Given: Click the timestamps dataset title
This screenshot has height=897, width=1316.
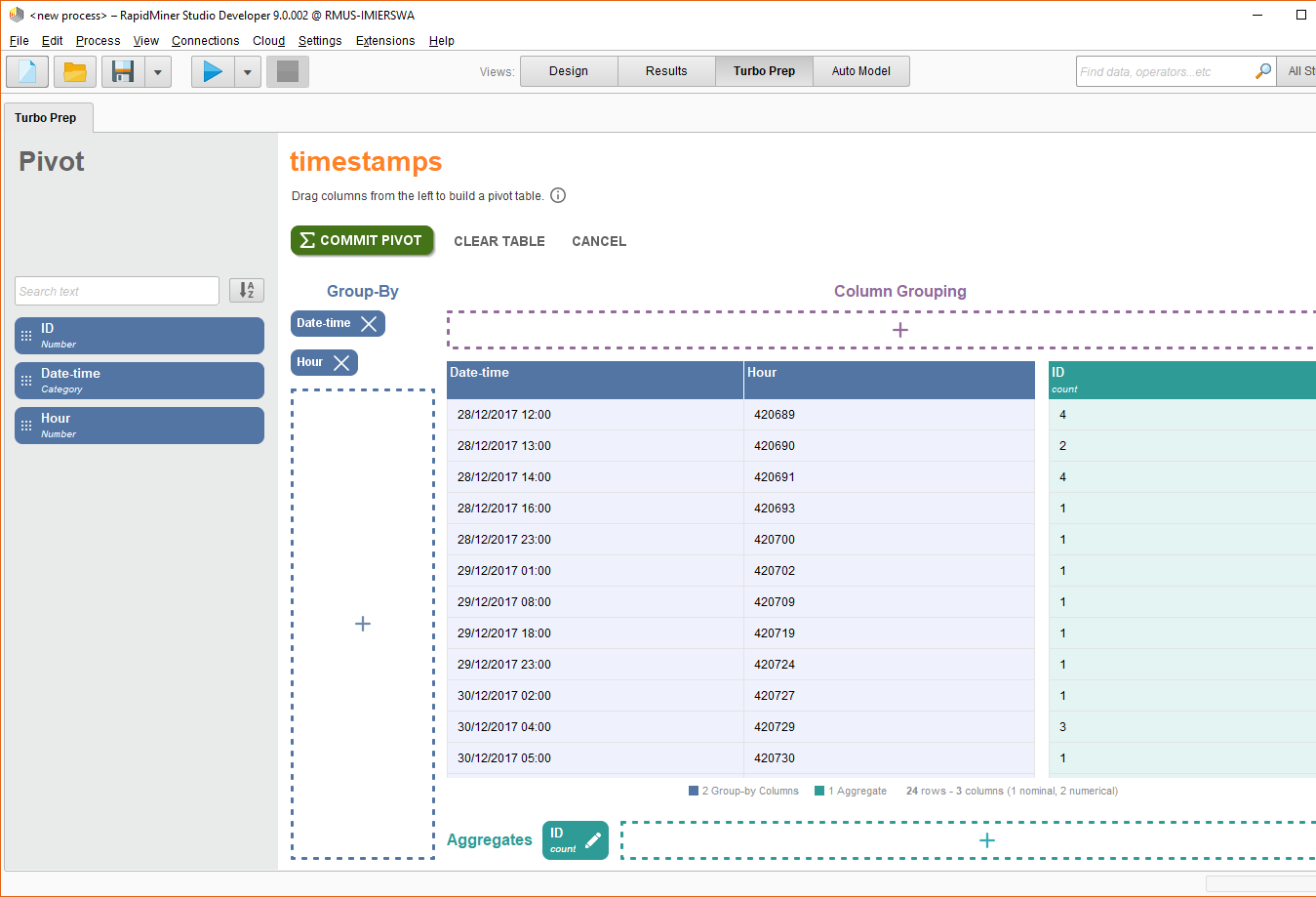Looking at the screenshot, I should [366, 162].
